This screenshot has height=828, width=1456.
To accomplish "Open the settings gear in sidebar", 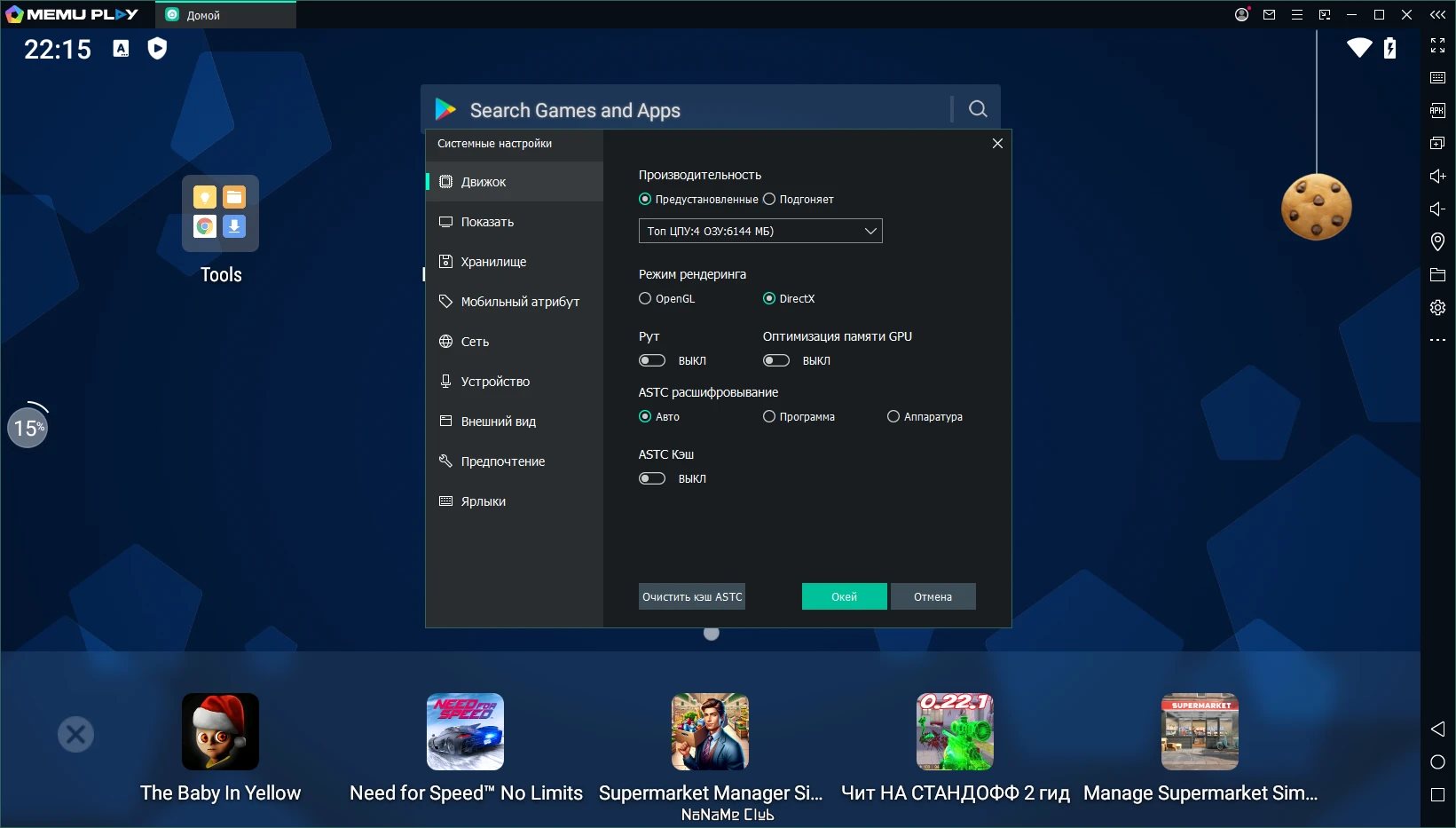I will tap(1437, 307).
